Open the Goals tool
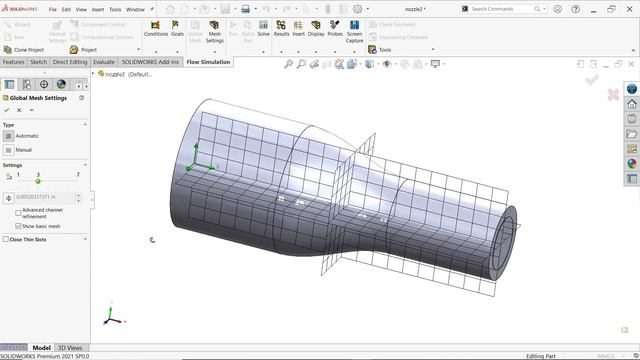This screenshot has width=640, height=360. pyautogui.click(x=177, y=29)
